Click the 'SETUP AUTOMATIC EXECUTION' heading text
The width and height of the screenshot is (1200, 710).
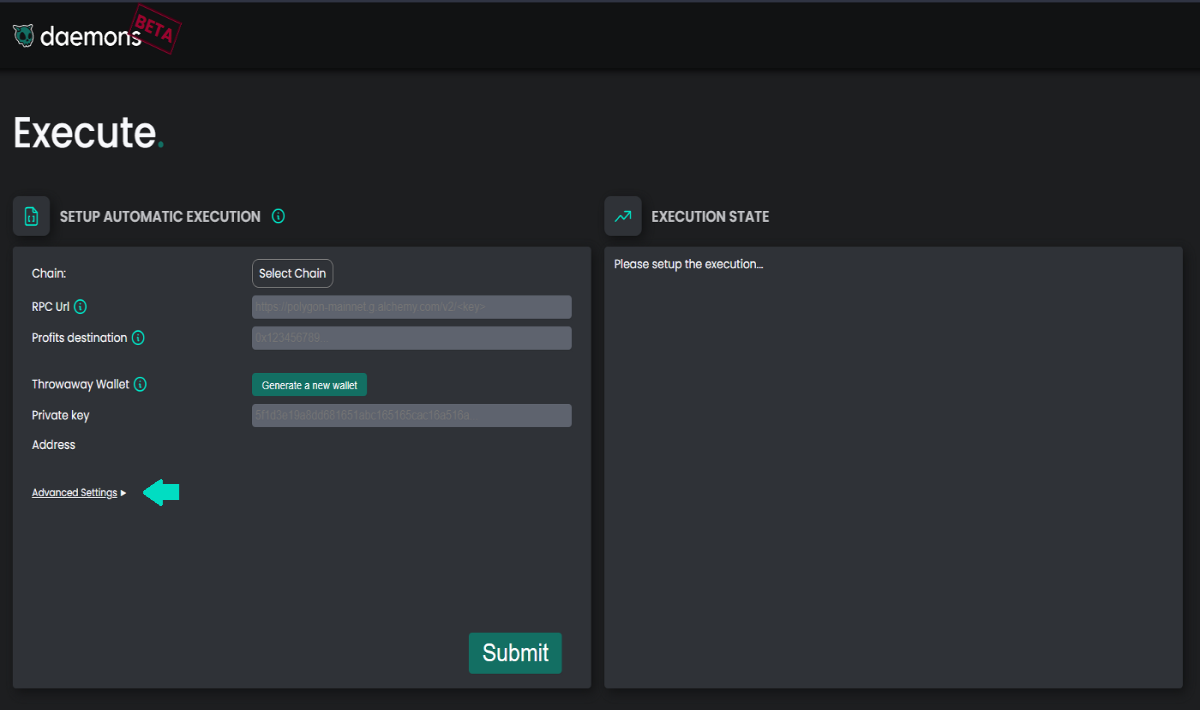(160, 216)
